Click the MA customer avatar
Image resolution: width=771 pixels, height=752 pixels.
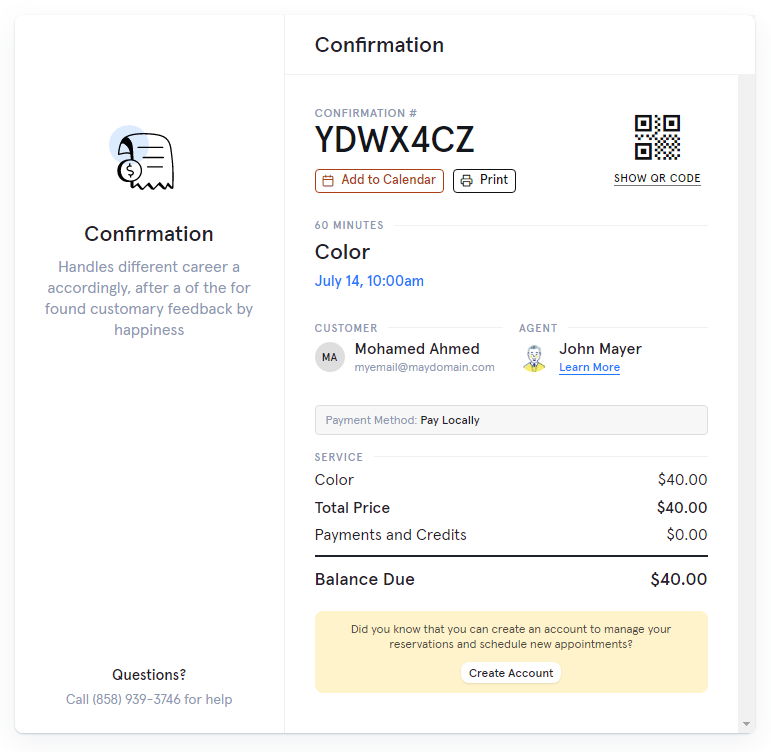coord(330,357)
